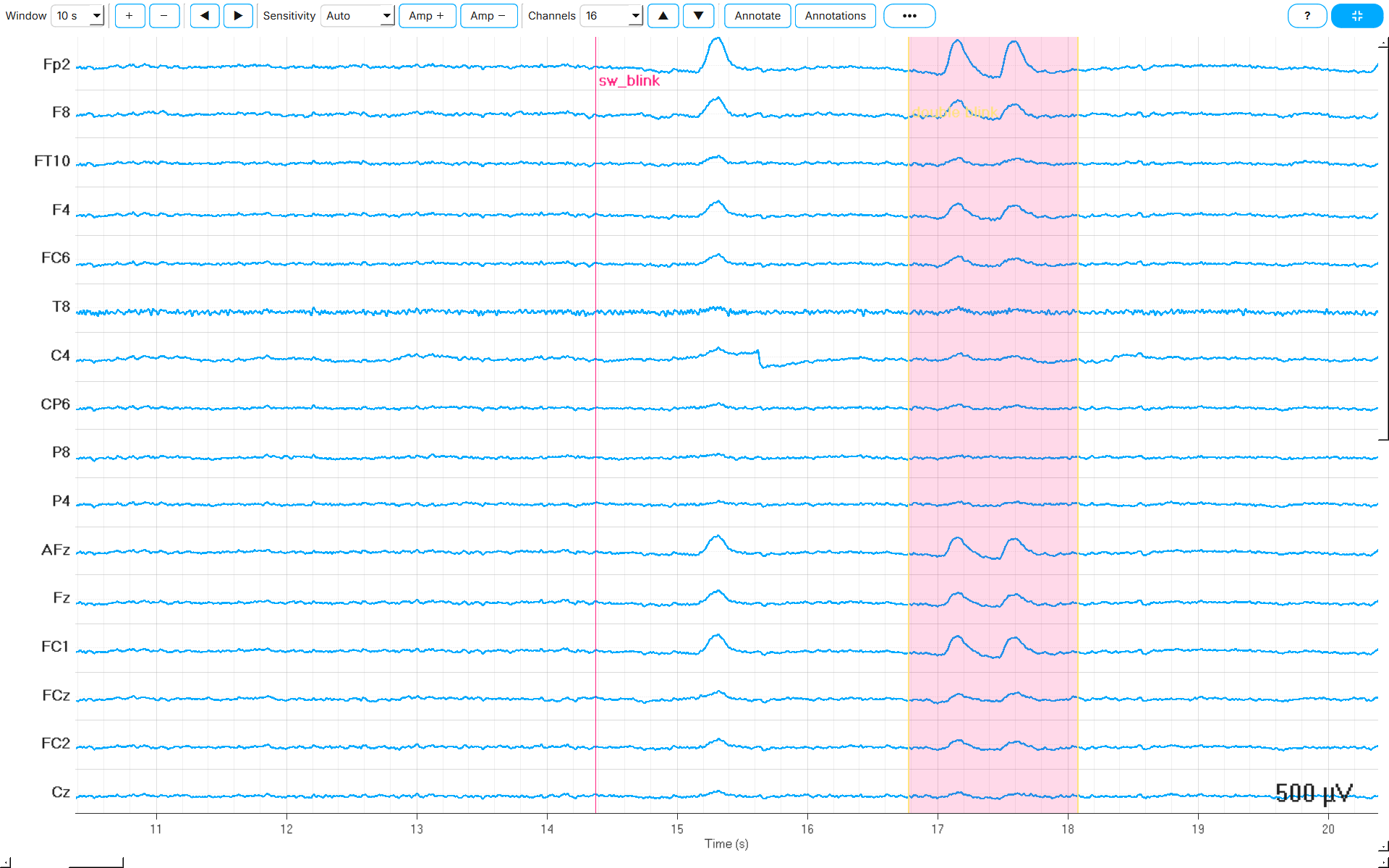Click the F8 channel label

point(61,112)
